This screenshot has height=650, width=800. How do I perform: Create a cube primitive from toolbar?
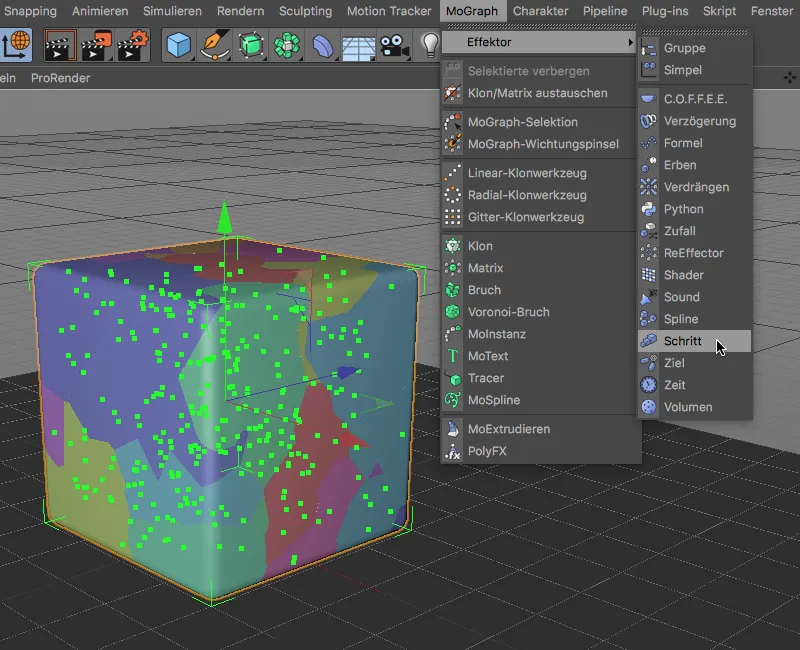click(179, 45)
